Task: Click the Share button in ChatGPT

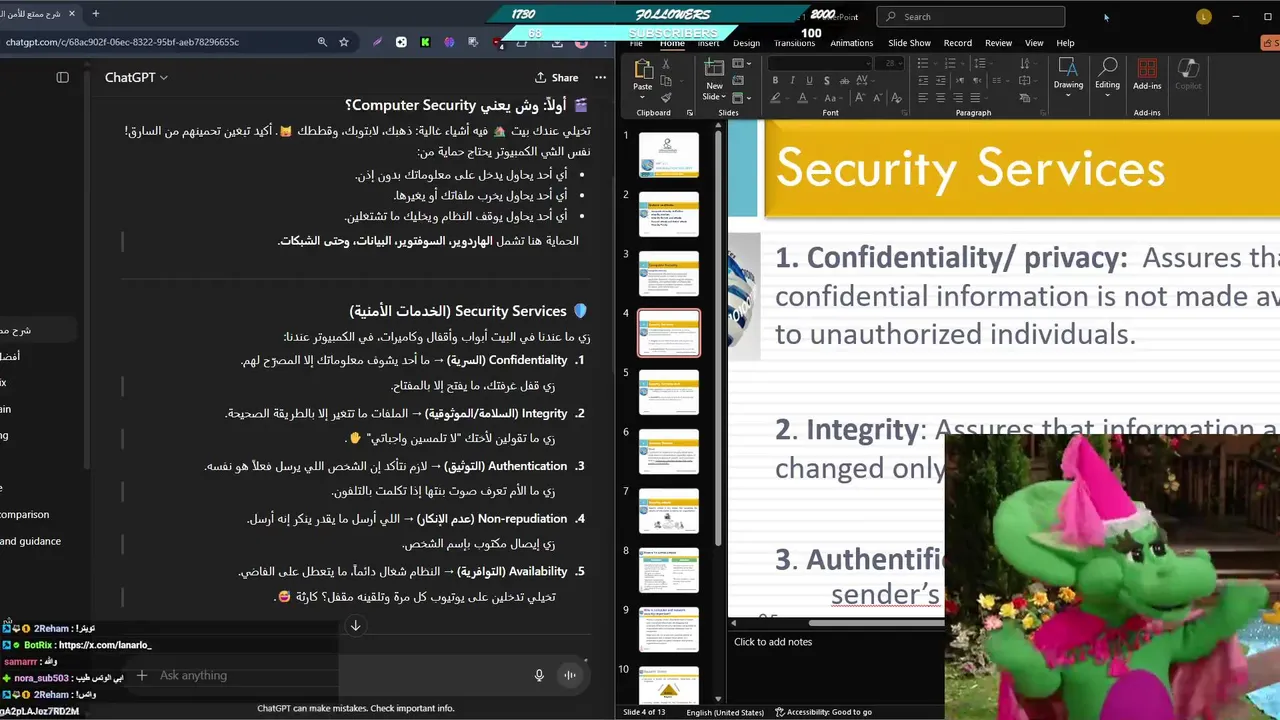Action: coord(557,77)
